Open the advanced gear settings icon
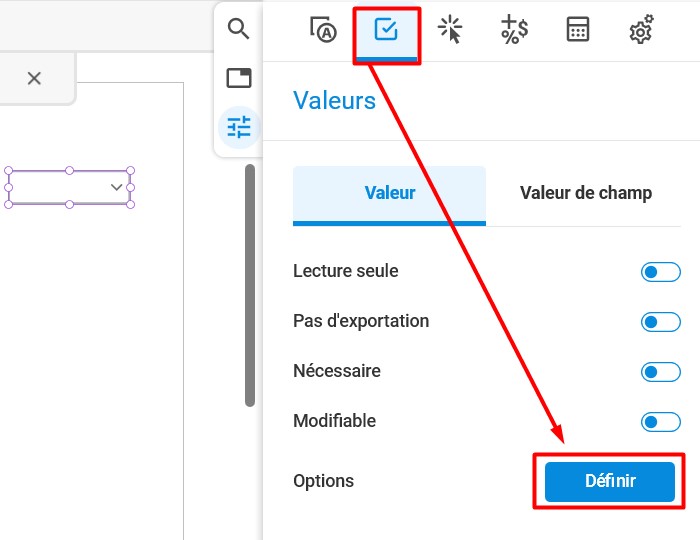Screen dimensions: 700x540 [x=642, y=29]
